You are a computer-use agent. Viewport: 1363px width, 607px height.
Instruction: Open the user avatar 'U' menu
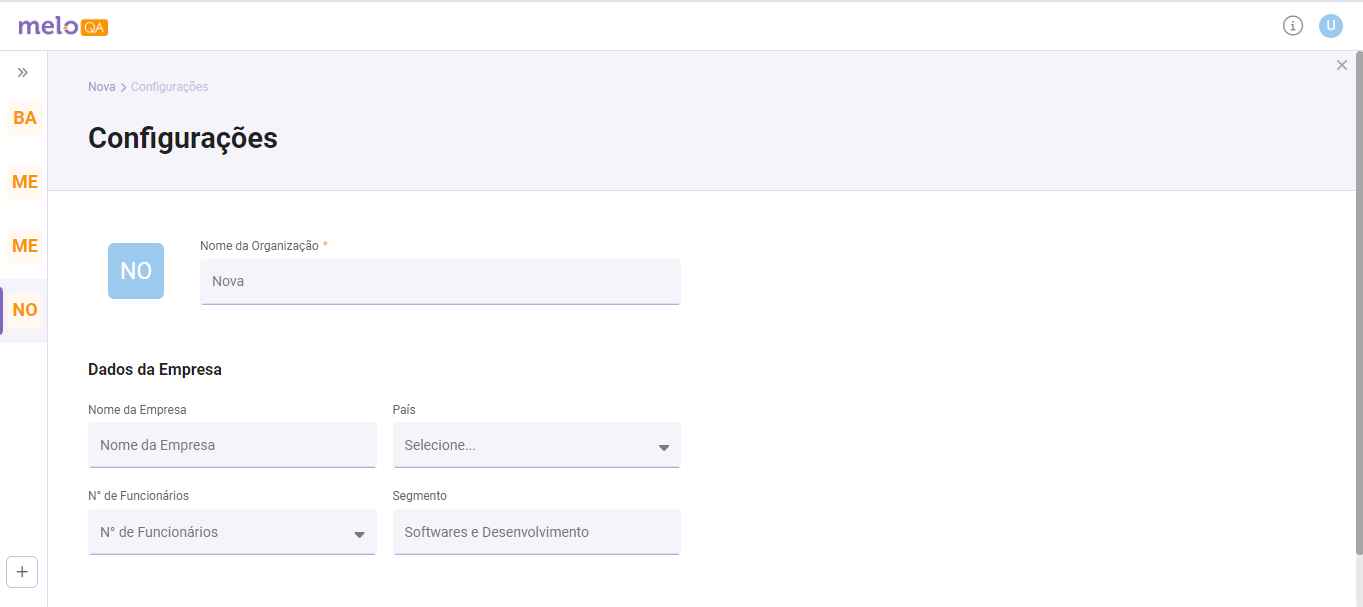click(x=1330, y=26)
